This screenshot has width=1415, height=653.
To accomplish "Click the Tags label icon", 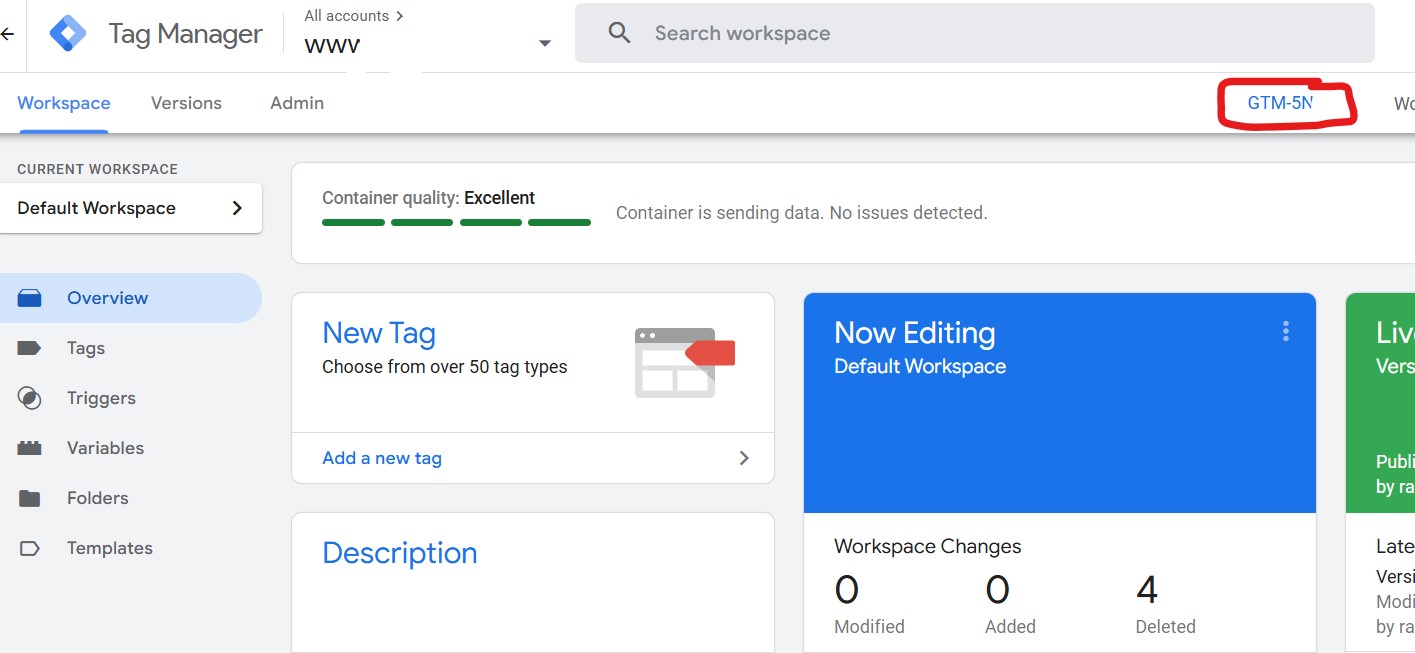I will tap(30, 348).
